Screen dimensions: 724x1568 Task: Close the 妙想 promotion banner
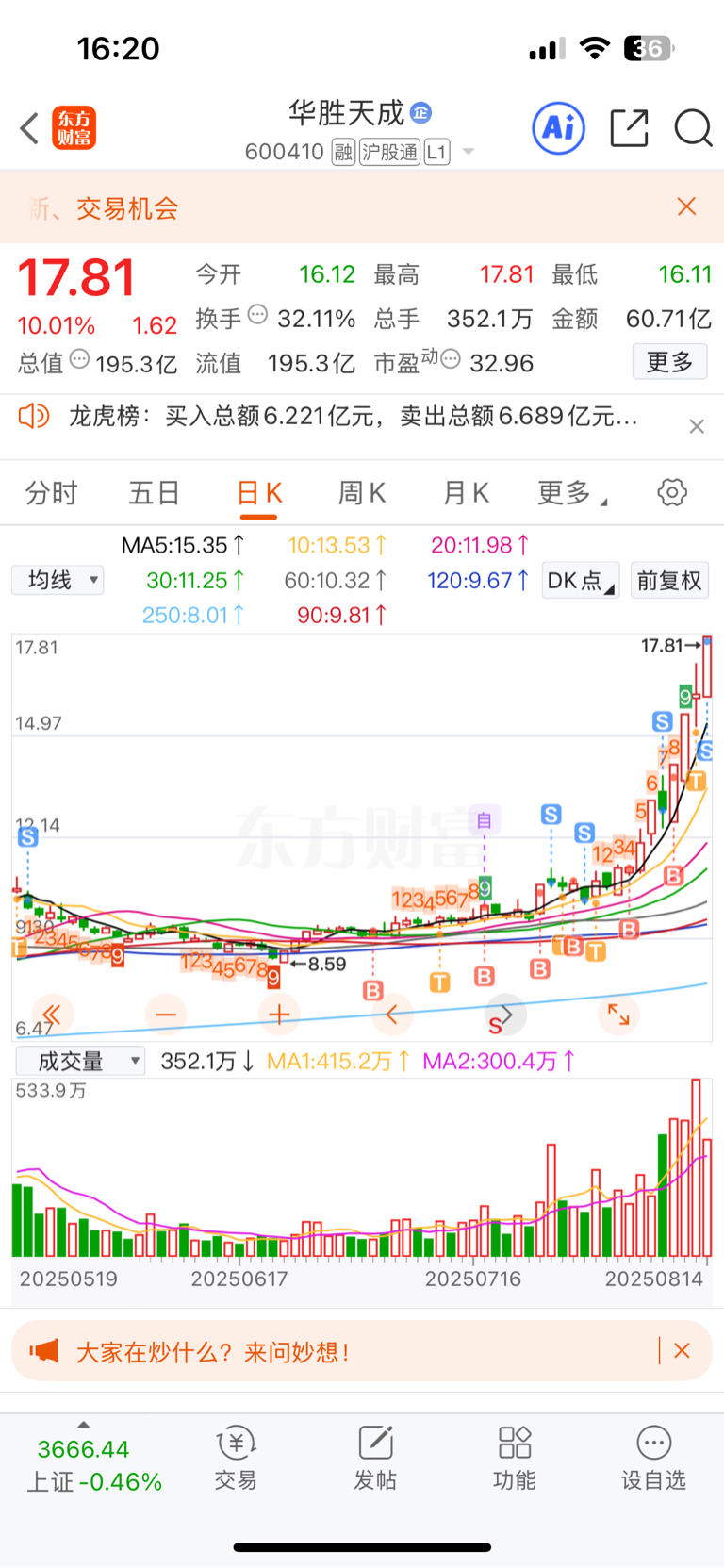click(683, 1351)
